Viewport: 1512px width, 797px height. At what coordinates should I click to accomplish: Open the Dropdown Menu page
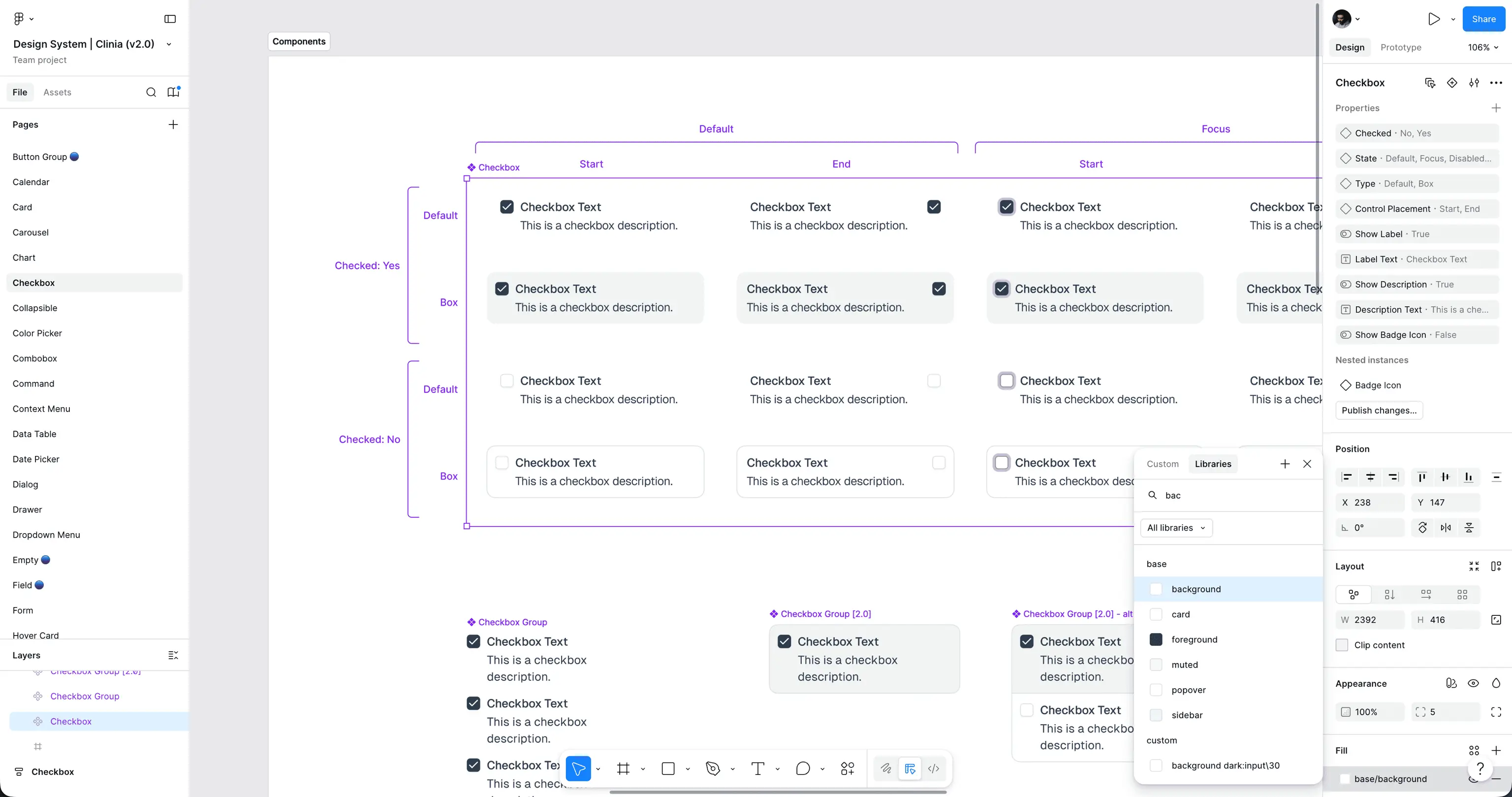(46, 535)
